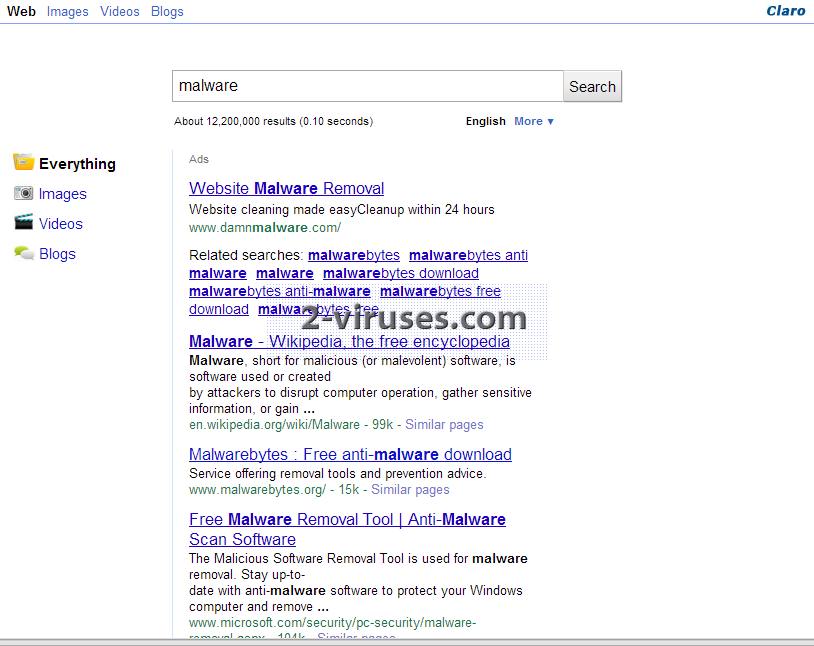Open Free Malware Removal Tool result title
Image resolution: width=814 pixels, height=646 pixels.
tap(347, 529)
